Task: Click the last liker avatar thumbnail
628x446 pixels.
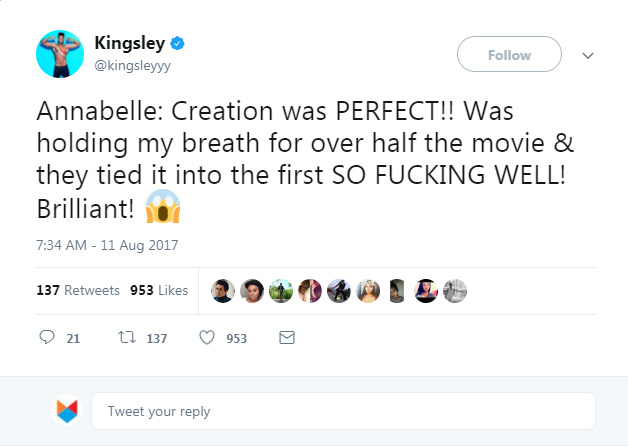Action: 455,290
